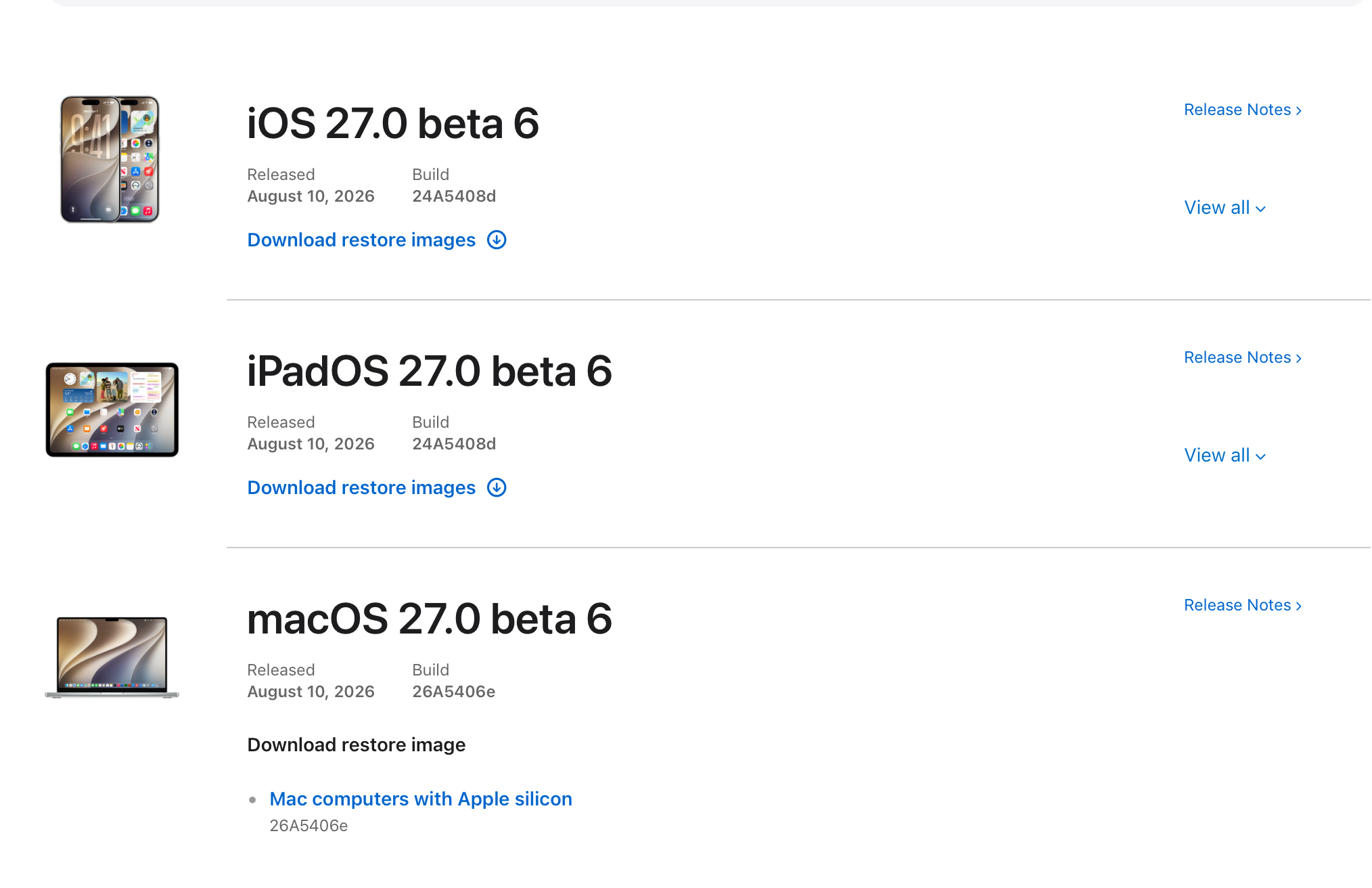Screen dimensions: 1372x888
Task: Click the MacBook product thumbnail image
Action: (112, 657)
